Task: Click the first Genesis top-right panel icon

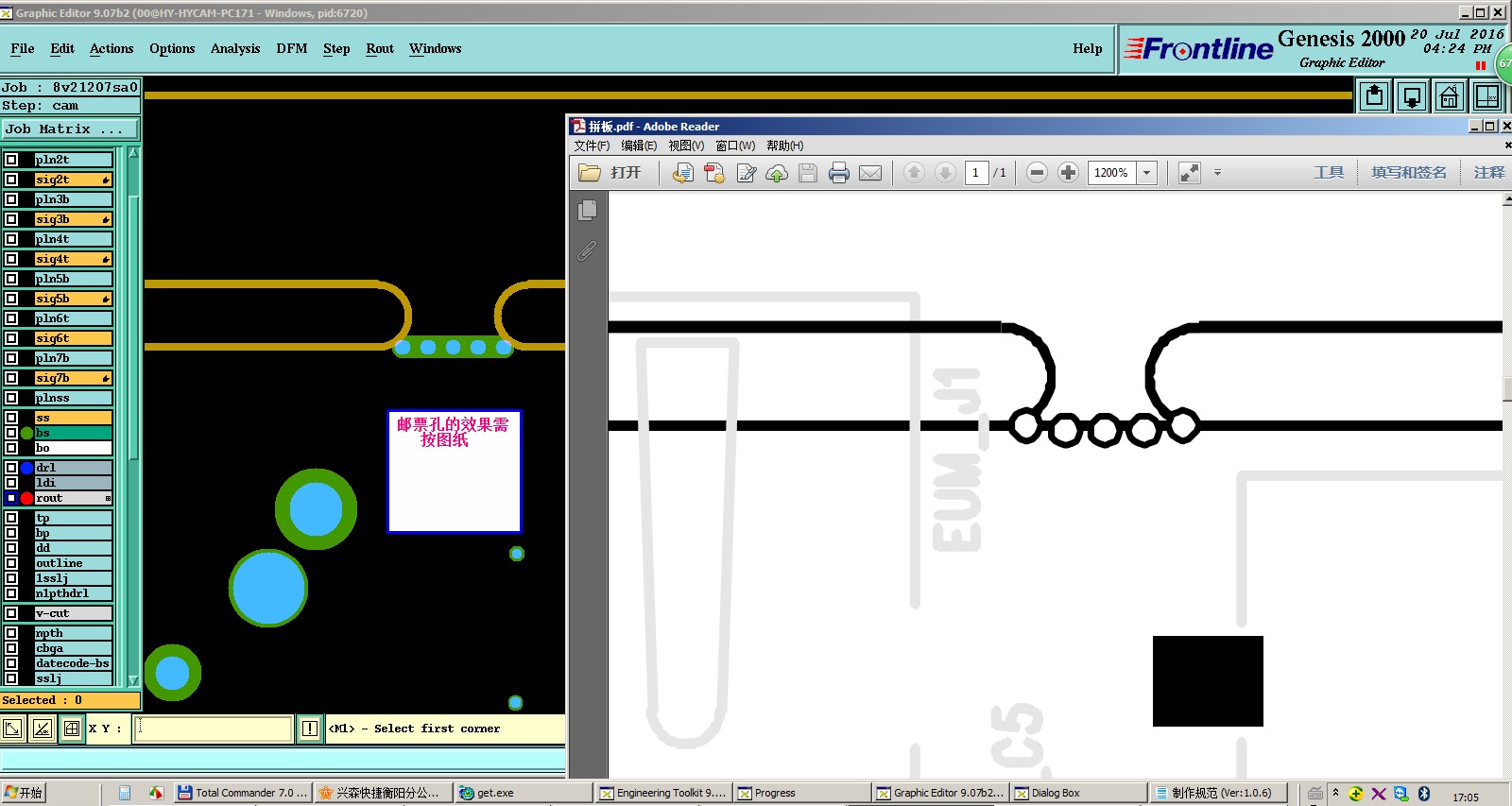Action: 1374,96
